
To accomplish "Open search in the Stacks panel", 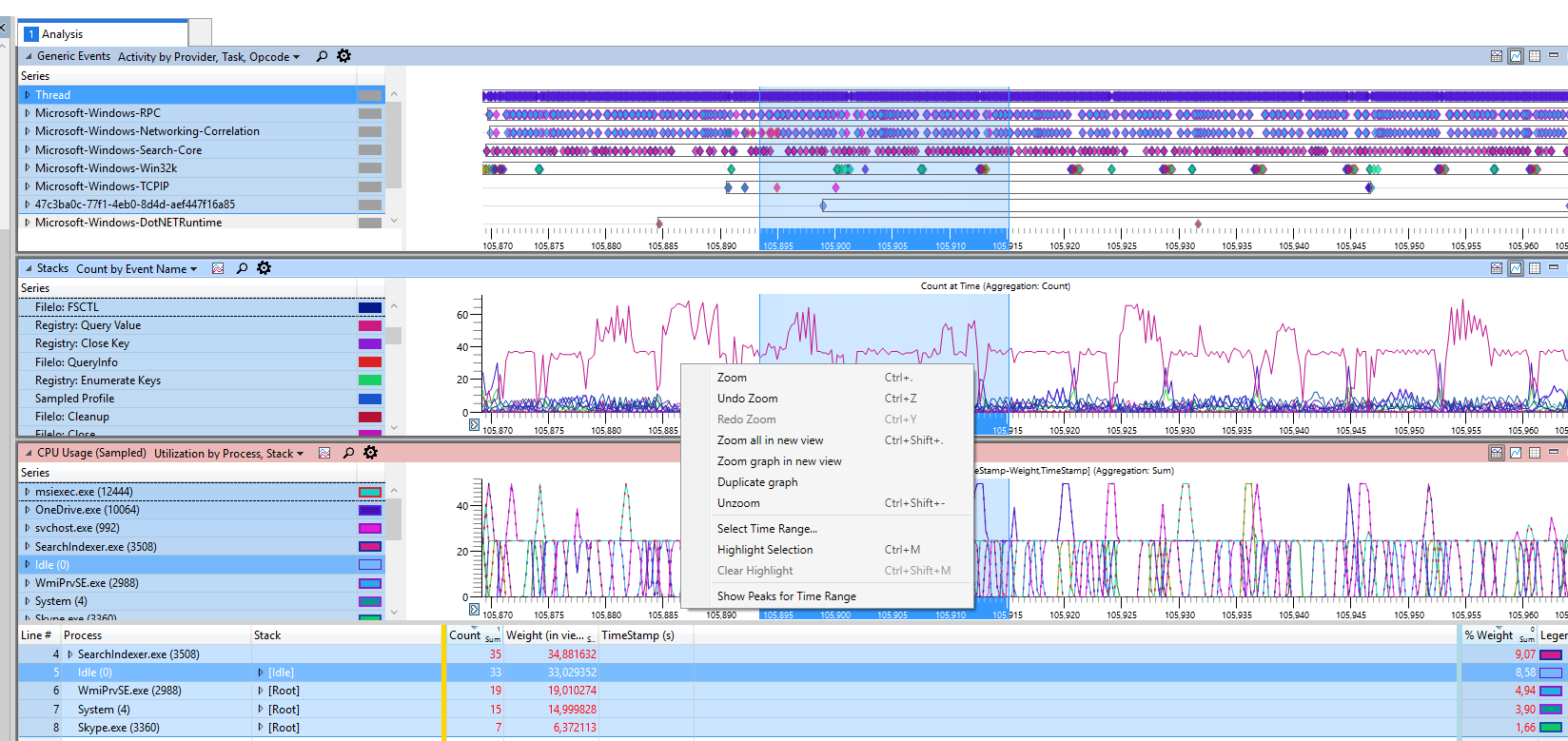I will (242, 268).
